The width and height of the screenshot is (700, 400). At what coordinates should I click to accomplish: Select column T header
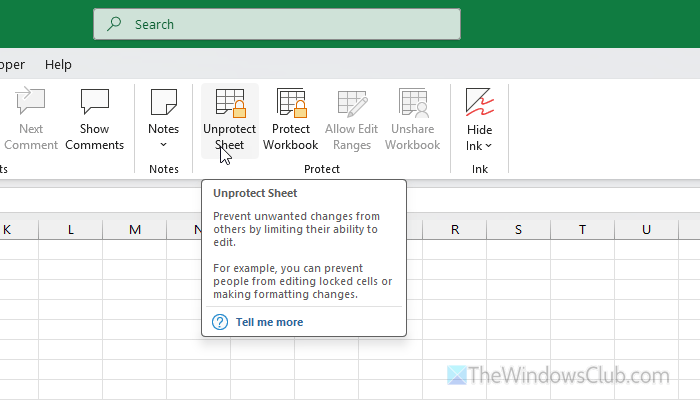[x=582, y=230]
